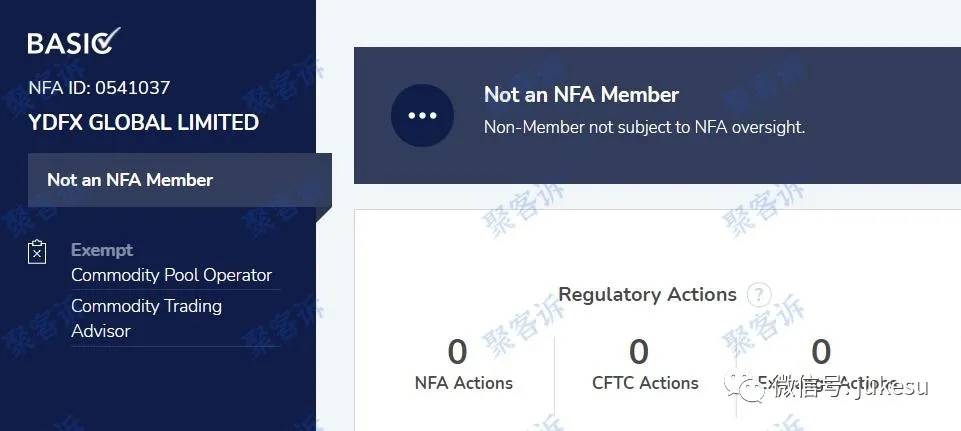961x431 pixels.
Task: Select the Not an NFA Member sidebar tab
Action: coord(130,180)
